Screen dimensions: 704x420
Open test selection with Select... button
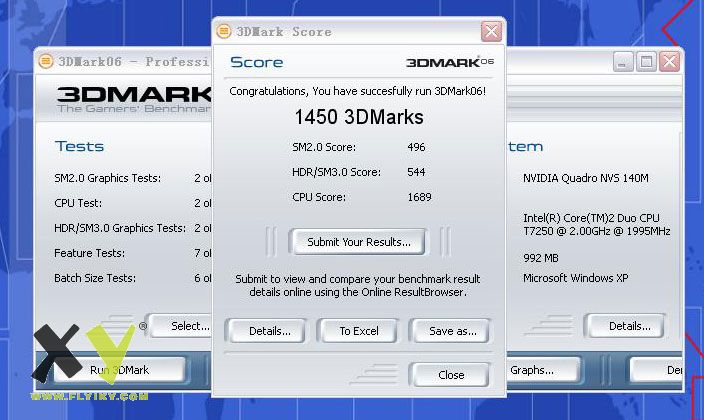point(185,326)
